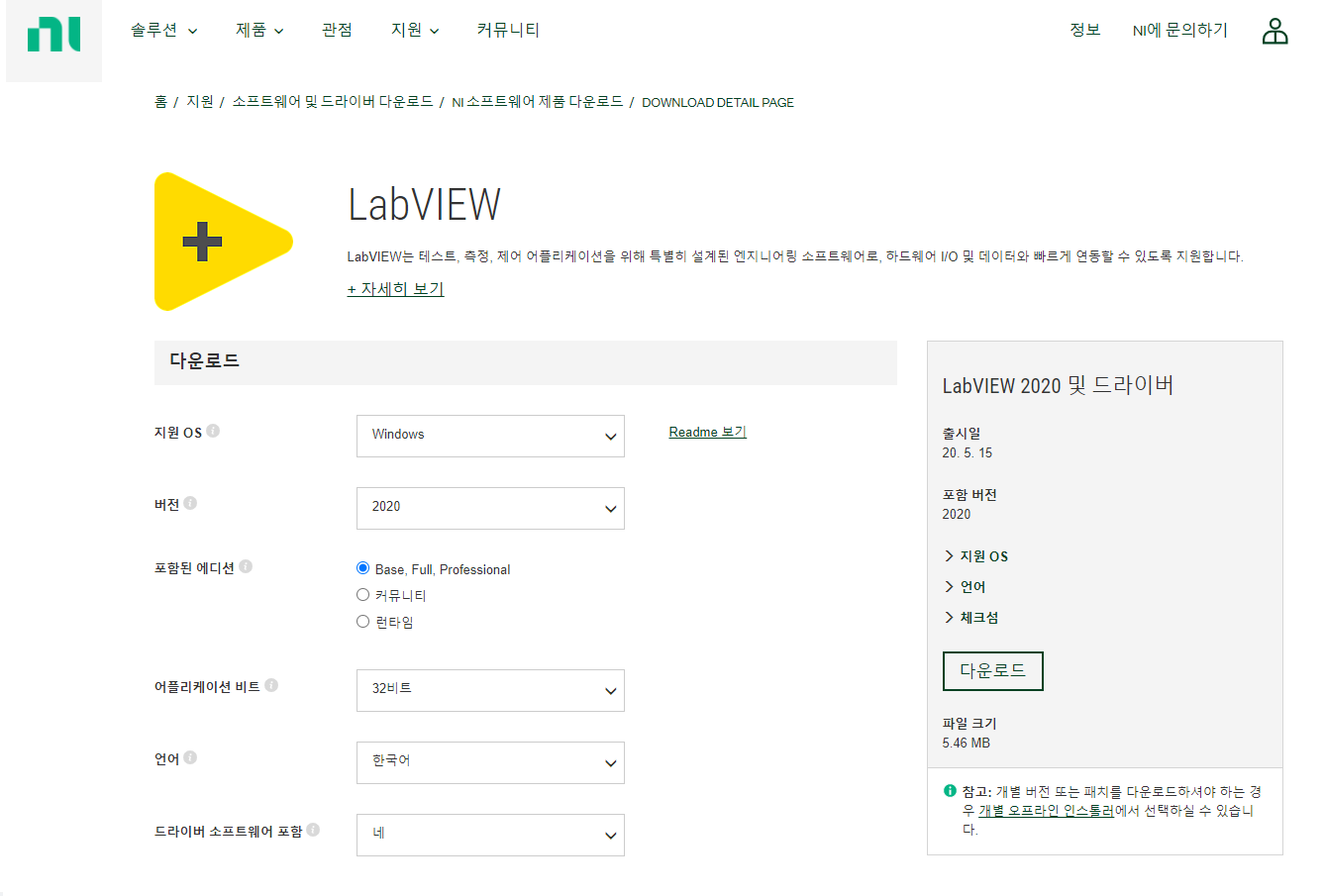
Task: Select Base, Full, Professional edition radio
Action: coord(362,568)
